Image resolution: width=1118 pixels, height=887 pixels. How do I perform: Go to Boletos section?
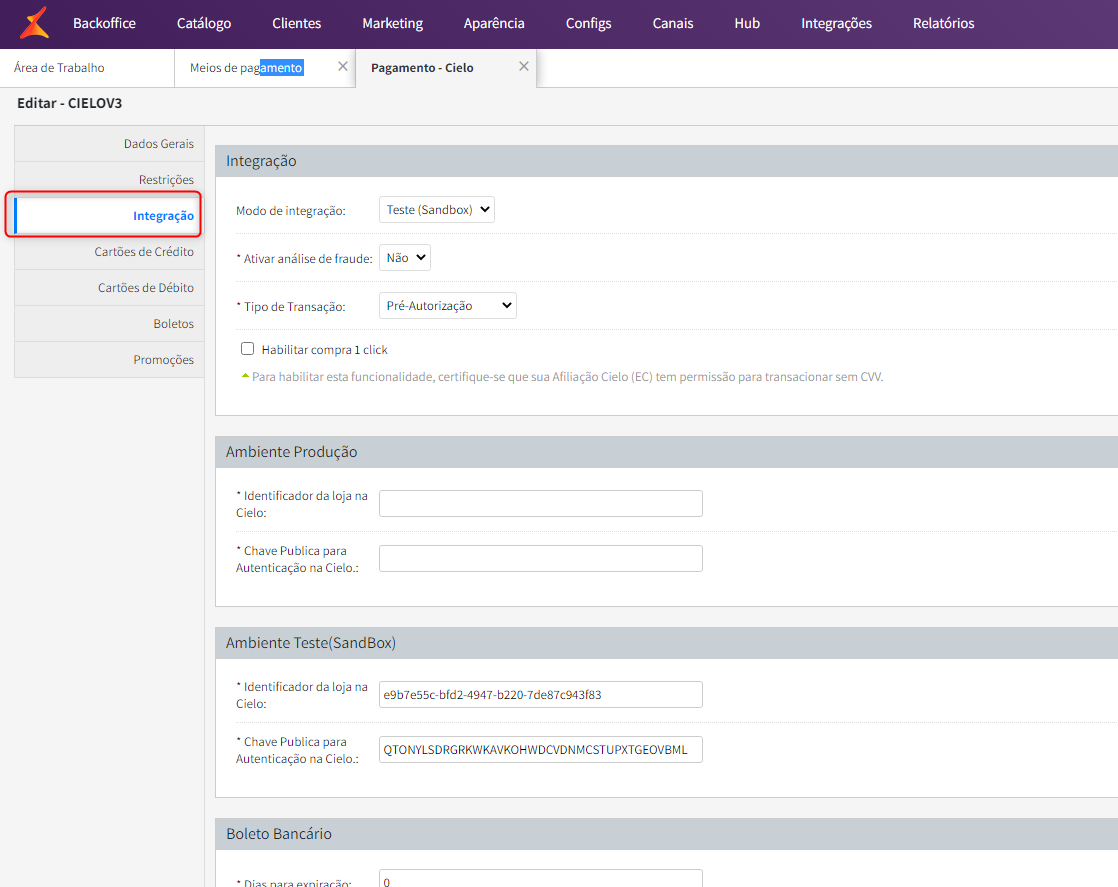point(109,324)
